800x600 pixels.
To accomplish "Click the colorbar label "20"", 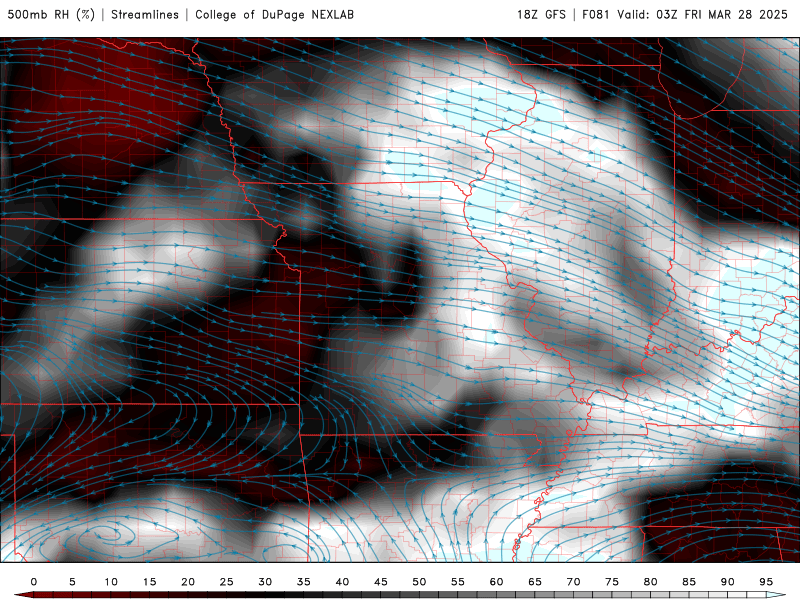I will tap(188, 582).
